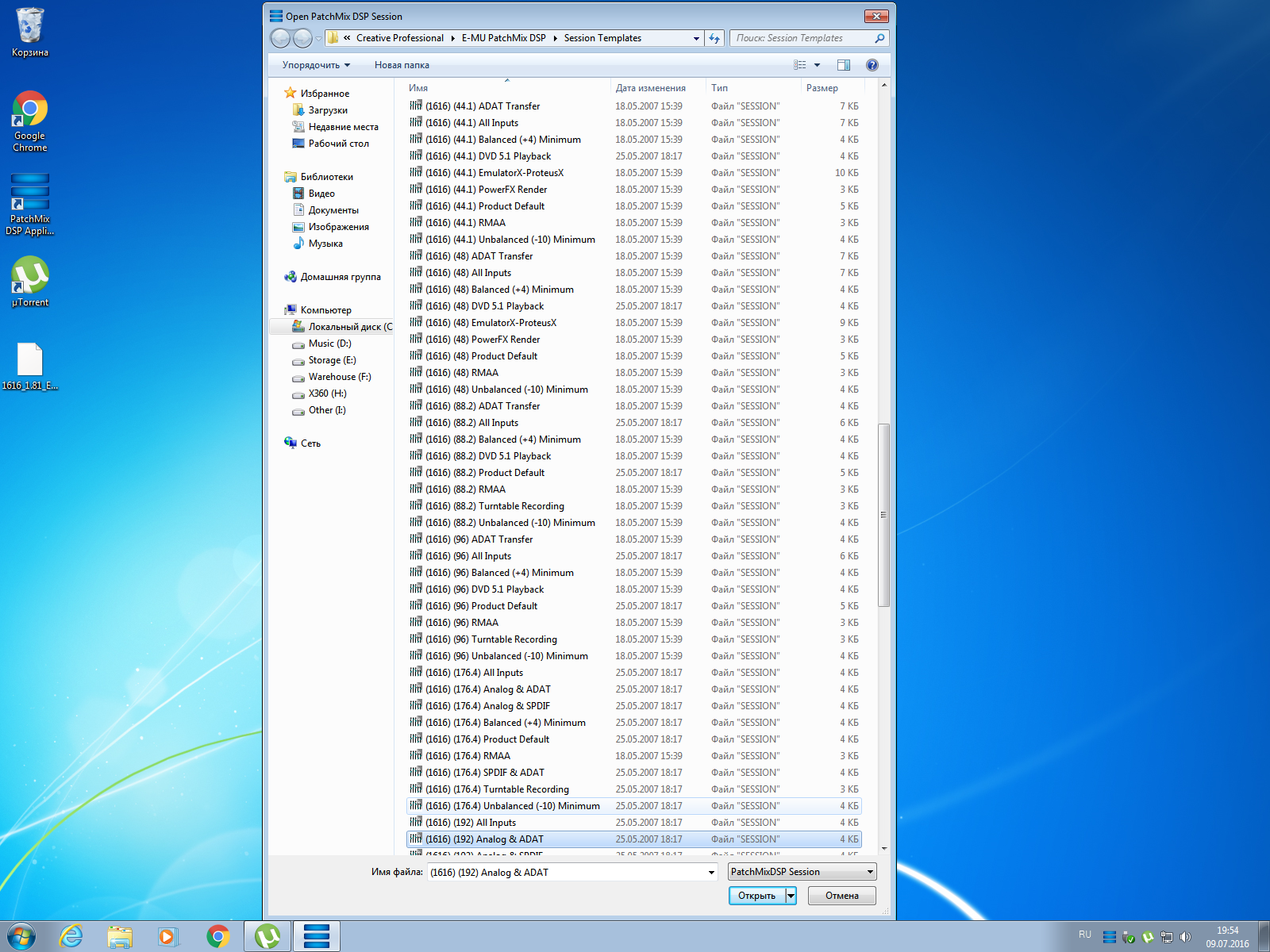Open Chrome from the taskbar

pos(218,937)
